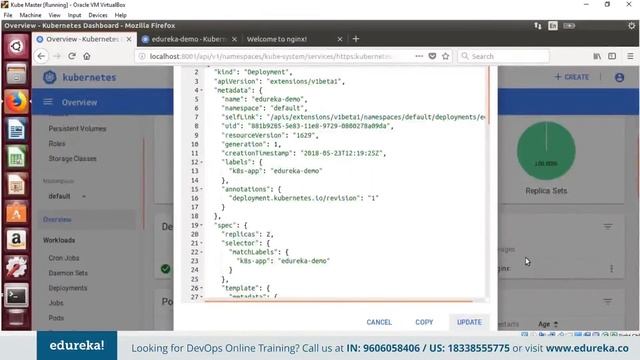
Task: Collapse the matchLabels block on line 22
Action: [x=202, y=252]
